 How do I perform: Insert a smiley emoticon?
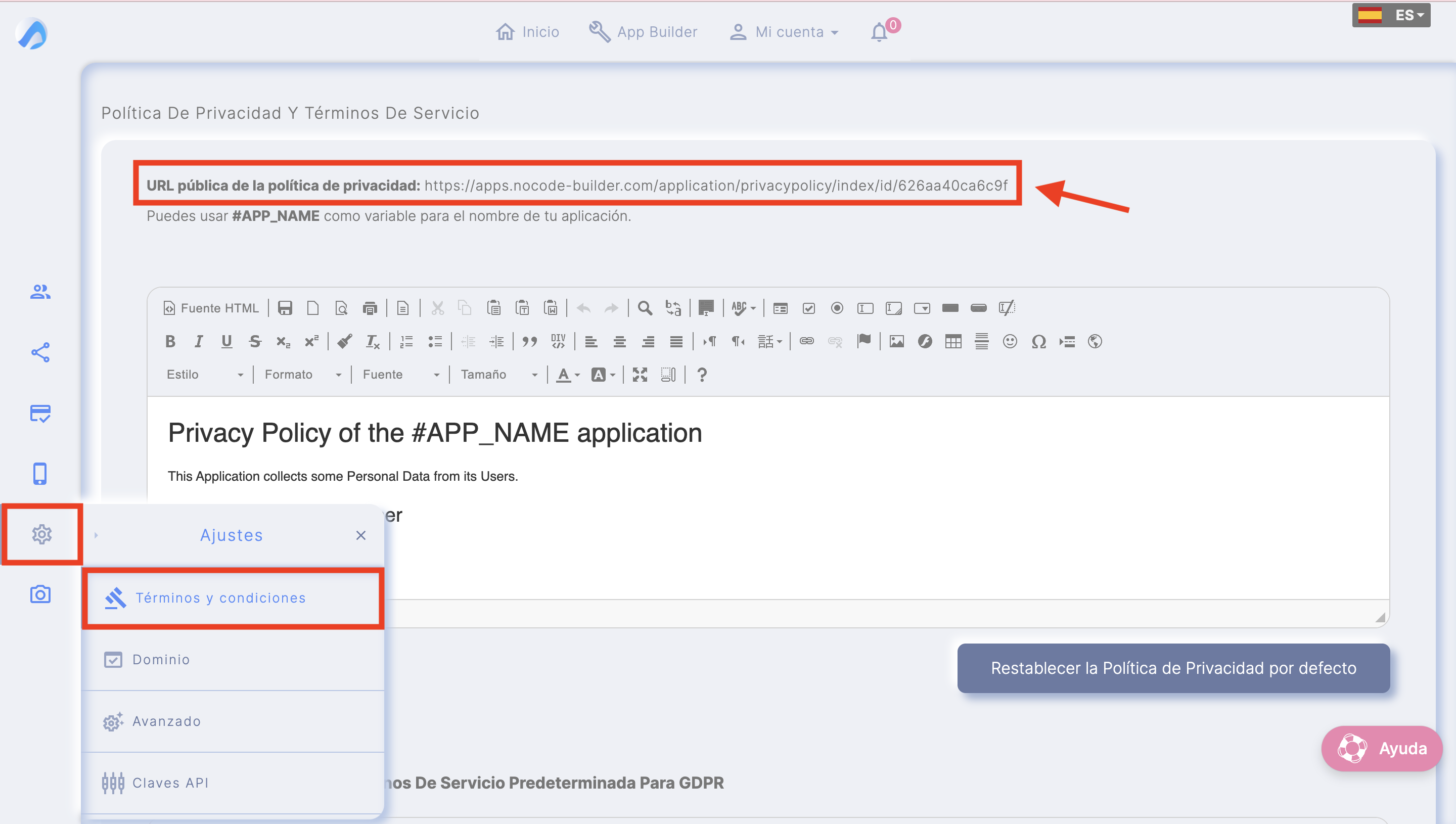click(x=1010, y=341)
